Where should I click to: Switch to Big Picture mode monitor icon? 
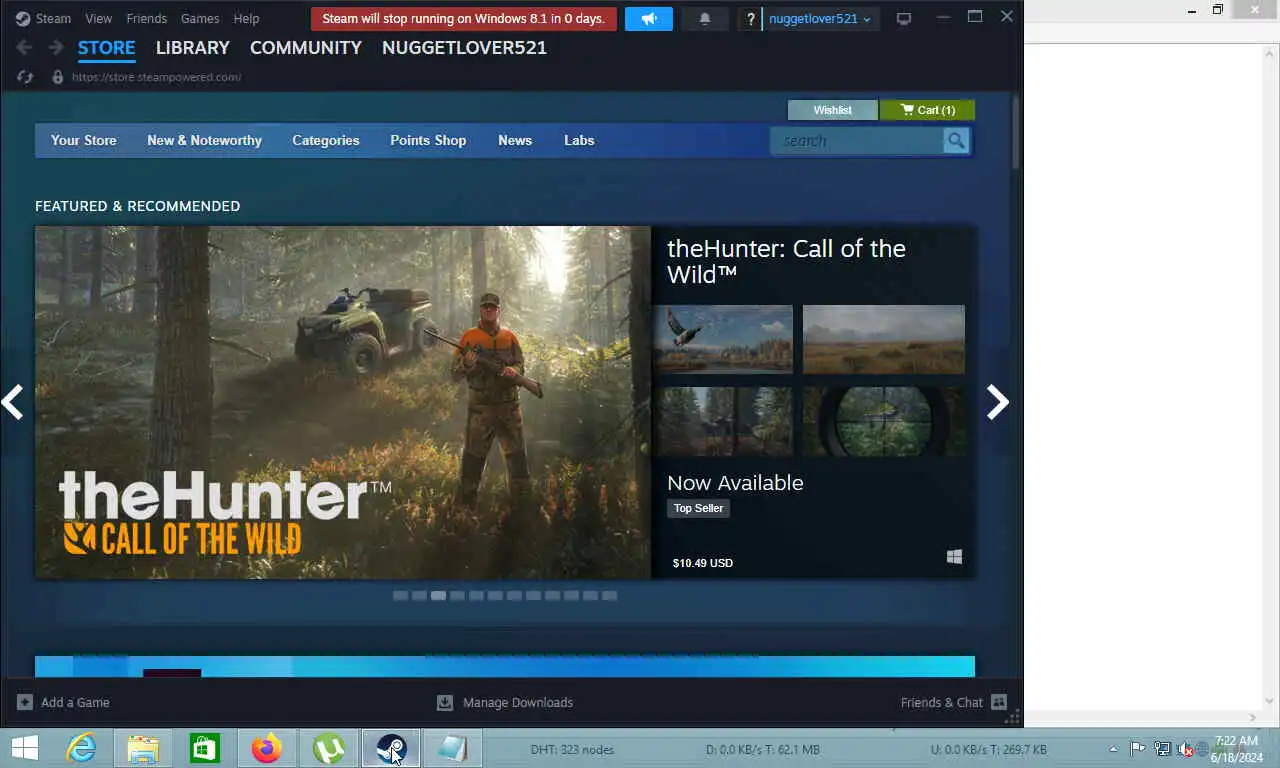point(903,19)
